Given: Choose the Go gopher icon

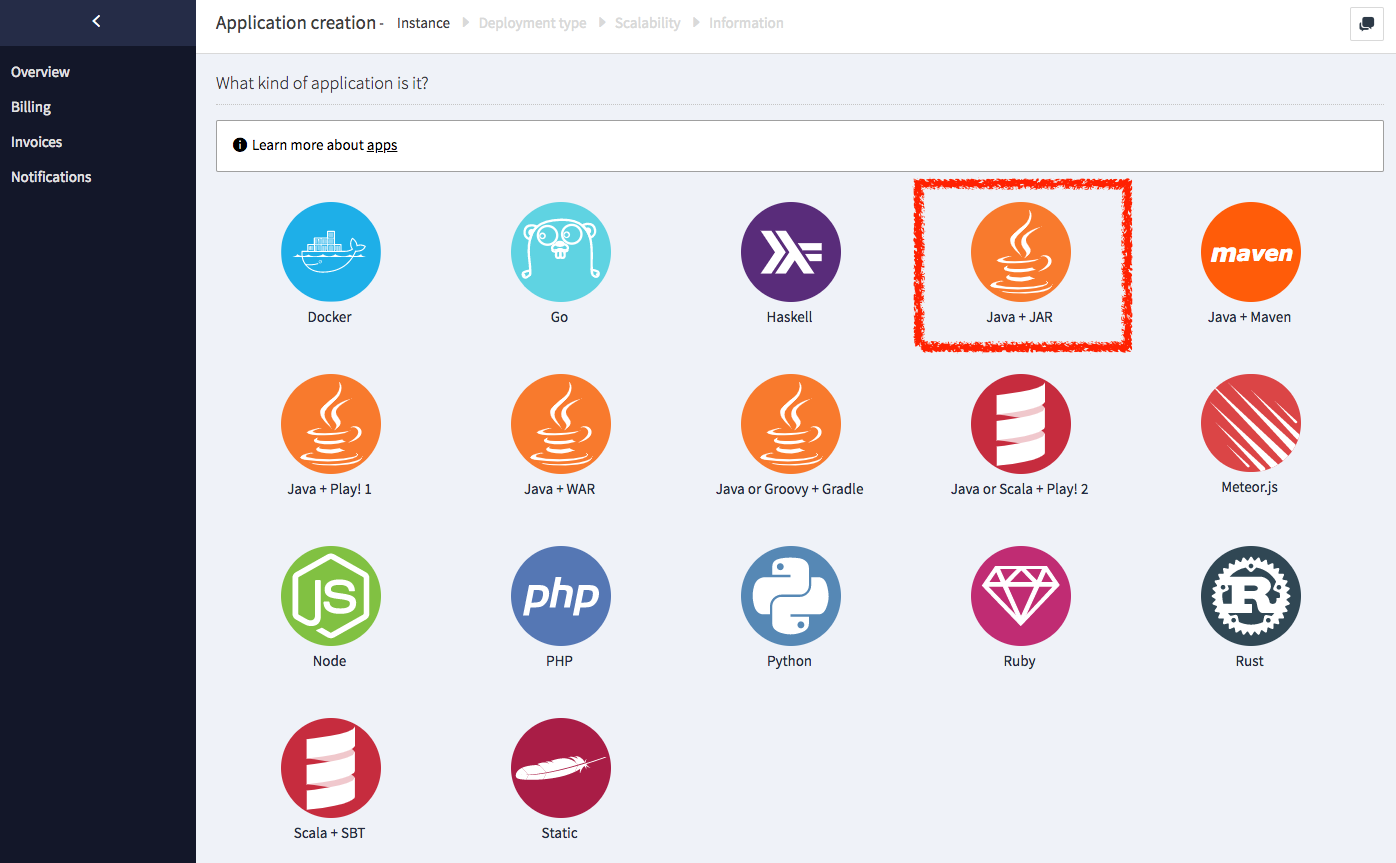Looking at the screenshot, I should (560, 252).
